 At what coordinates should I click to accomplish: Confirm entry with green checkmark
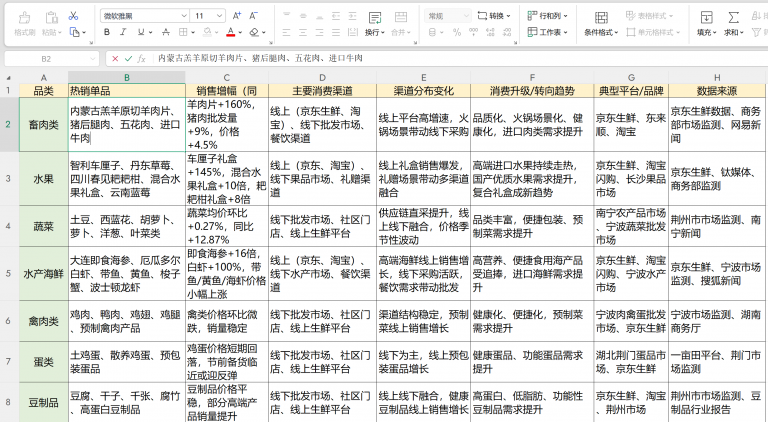point(128,59)
